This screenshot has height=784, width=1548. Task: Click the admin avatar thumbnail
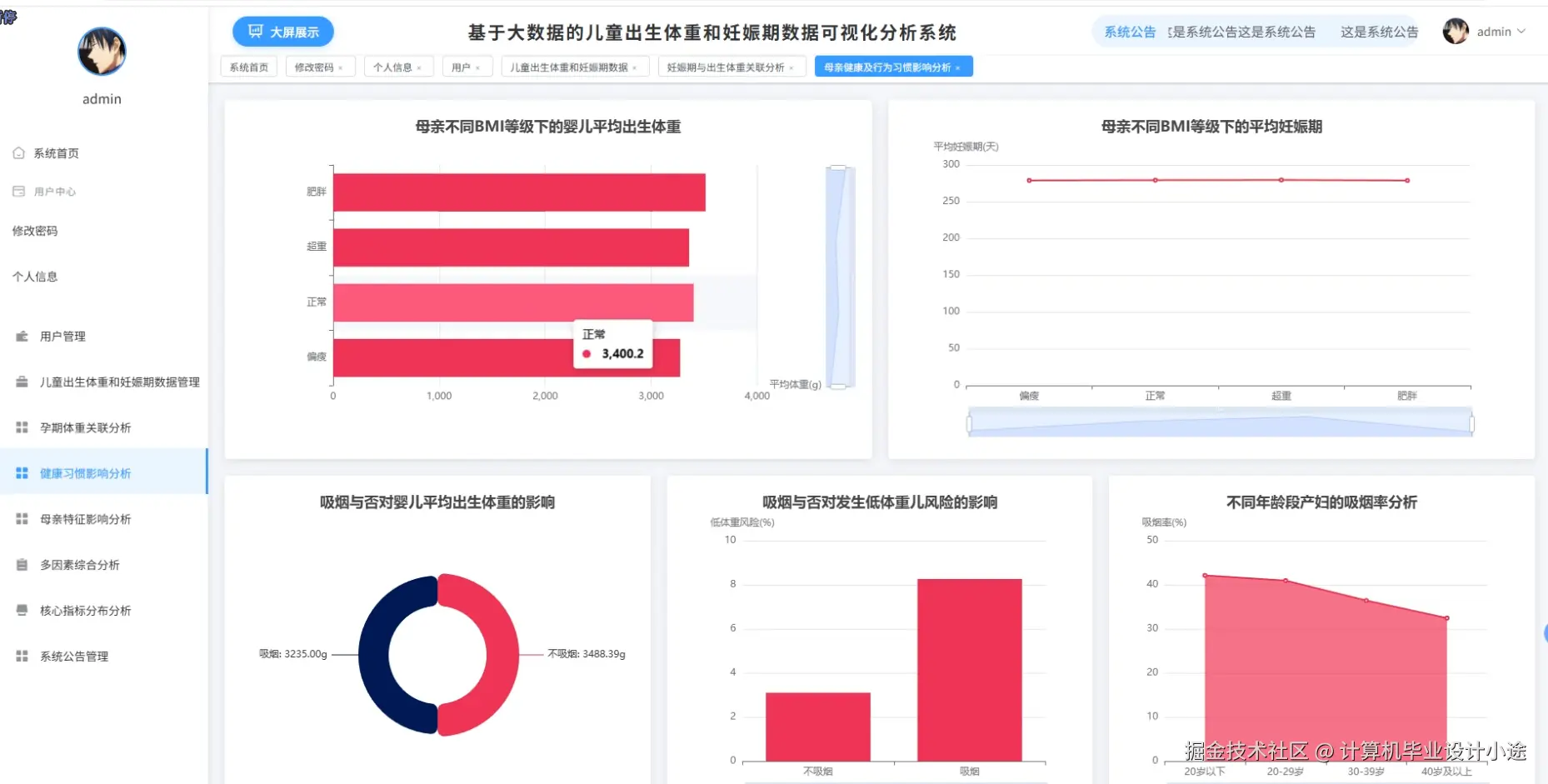tap(1455, 32)
